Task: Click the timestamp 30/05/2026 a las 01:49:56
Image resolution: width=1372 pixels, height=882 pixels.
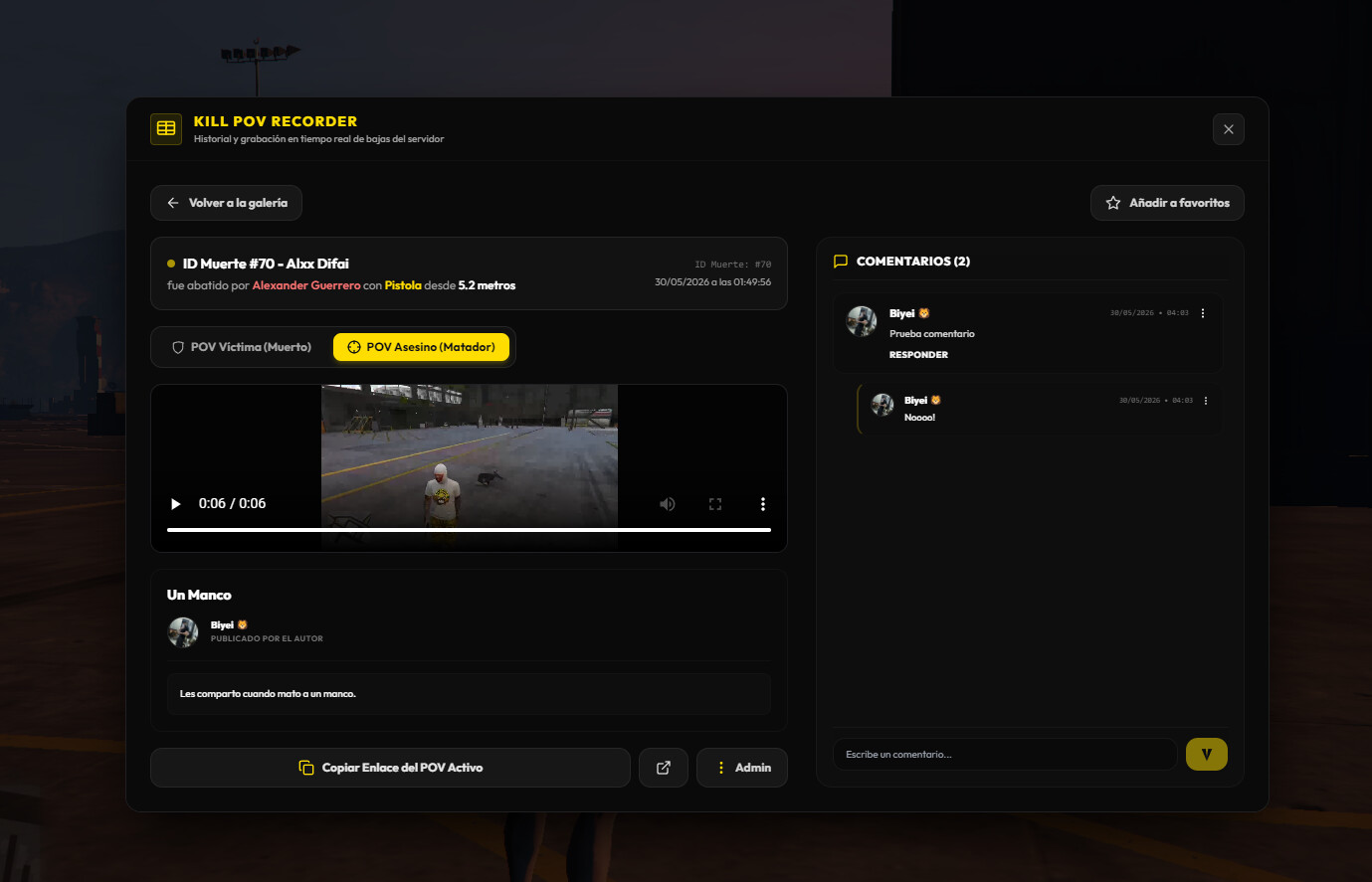Action: coord(712,282)
